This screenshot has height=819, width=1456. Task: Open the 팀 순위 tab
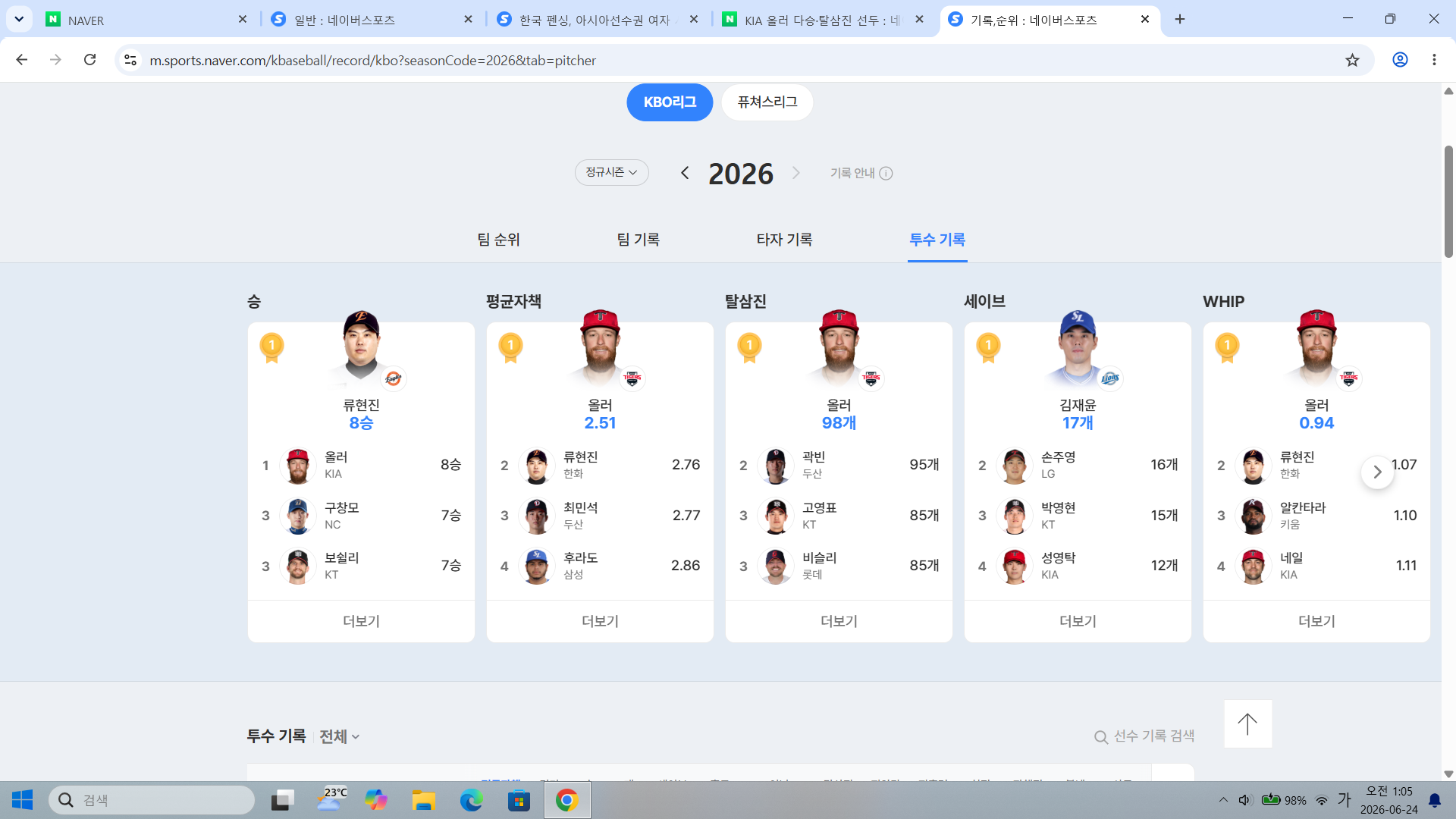pos(499,240)
